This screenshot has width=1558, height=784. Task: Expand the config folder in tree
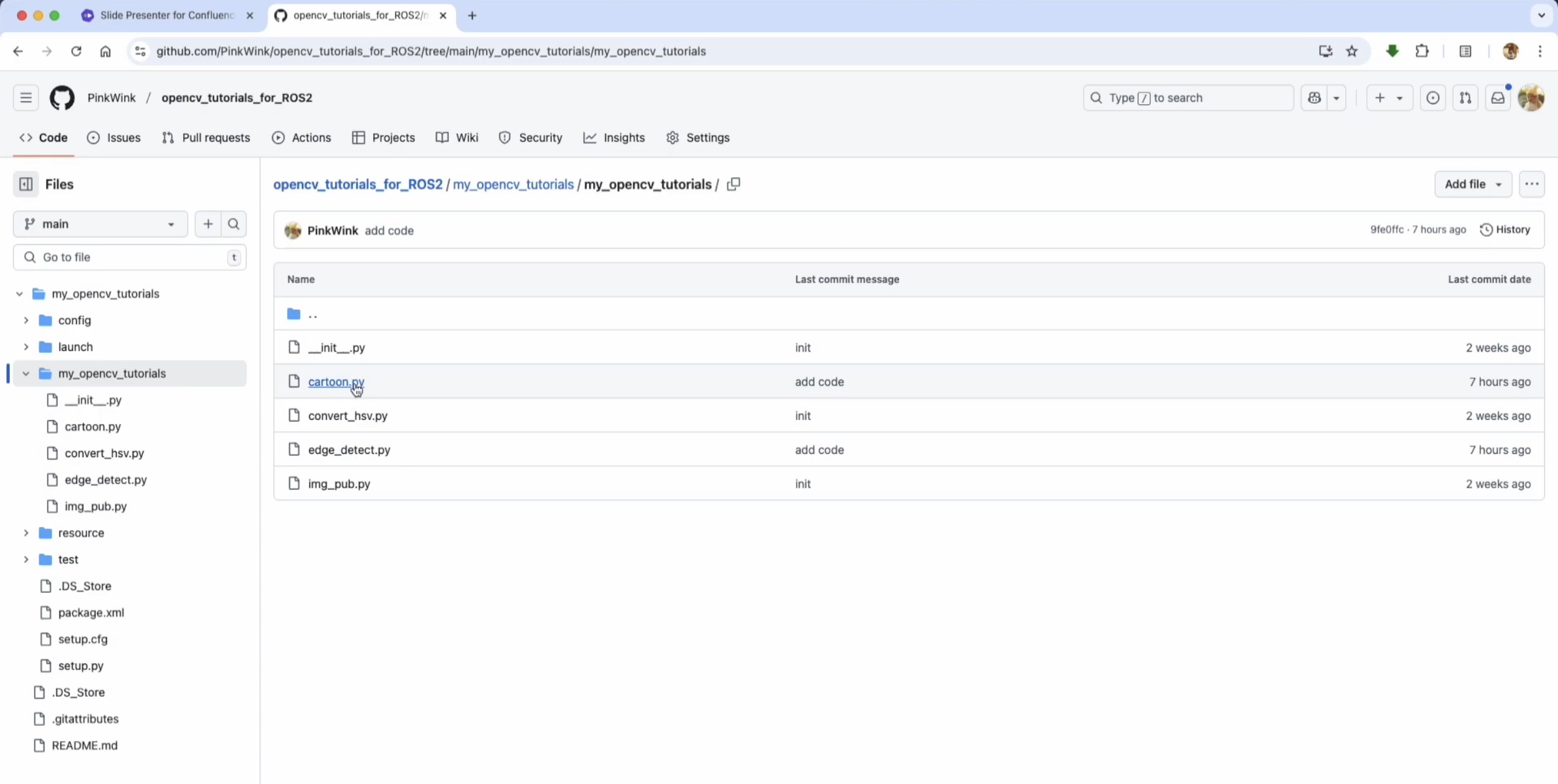(26, 320)
